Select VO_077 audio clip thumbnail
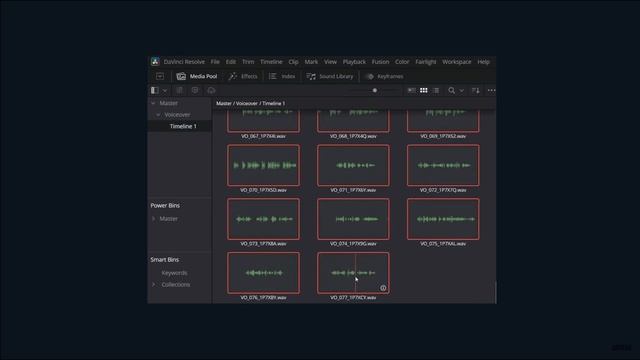The height and width of the screenshot is (360, 640). pos(353,273)
